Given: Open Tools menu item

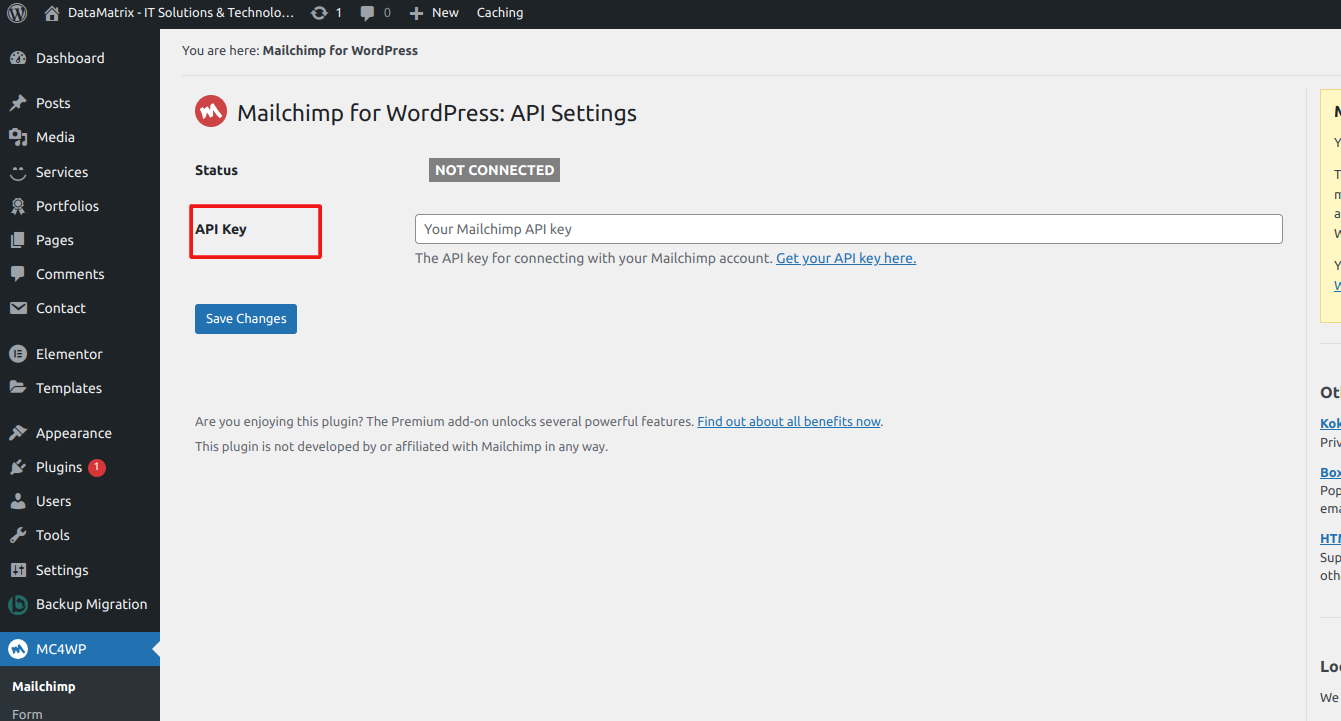Looking at the screenshot, I should point(80,535).
